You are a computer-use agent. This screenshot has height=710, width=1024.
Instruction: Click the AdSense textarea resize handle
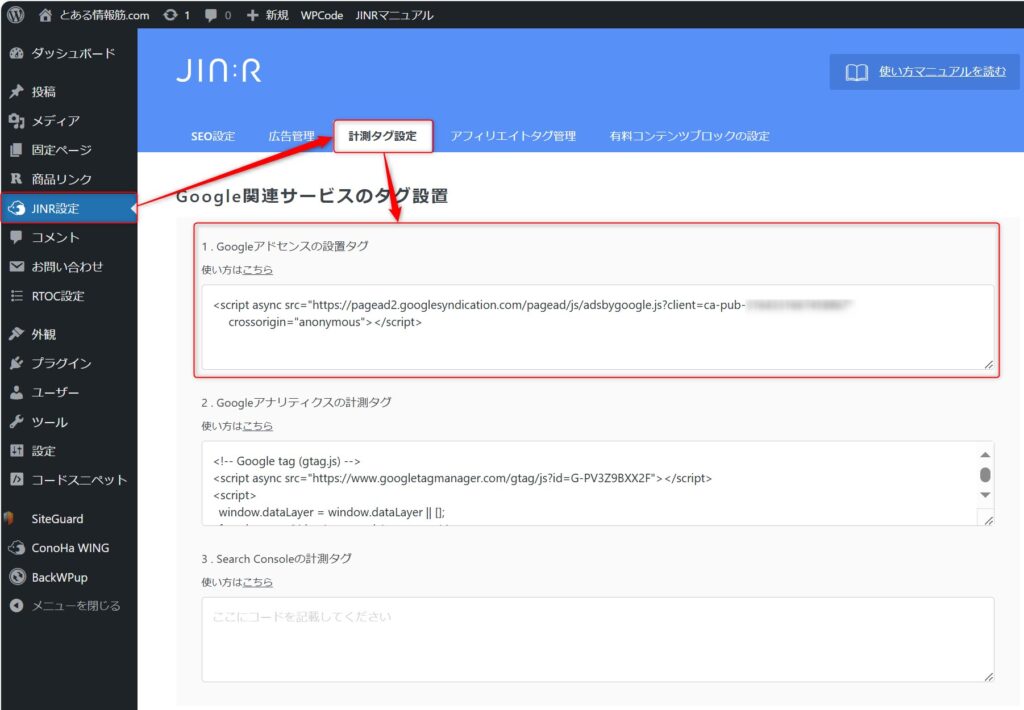(x=989, y=365)
